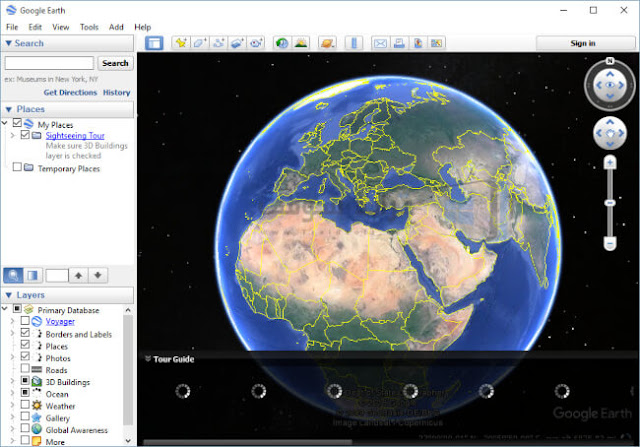
Task: Click the search magnifier icon below Places
Action: point(13,276)
